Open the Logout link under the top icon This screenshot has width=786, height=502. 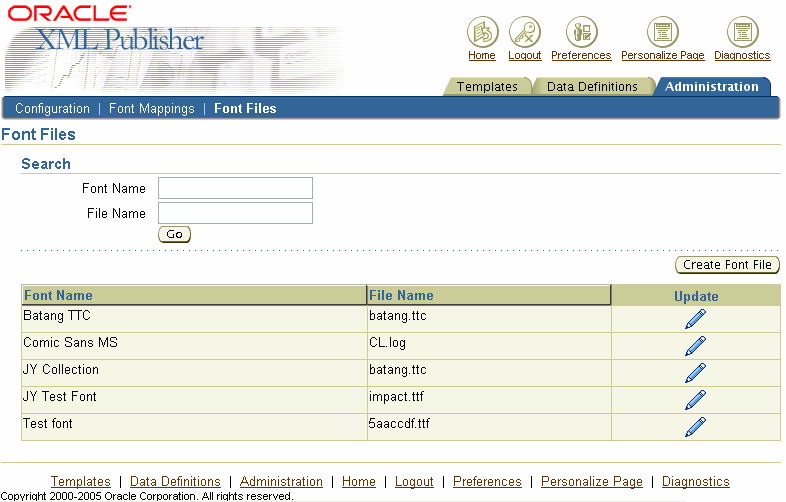(x=525, y=55)
